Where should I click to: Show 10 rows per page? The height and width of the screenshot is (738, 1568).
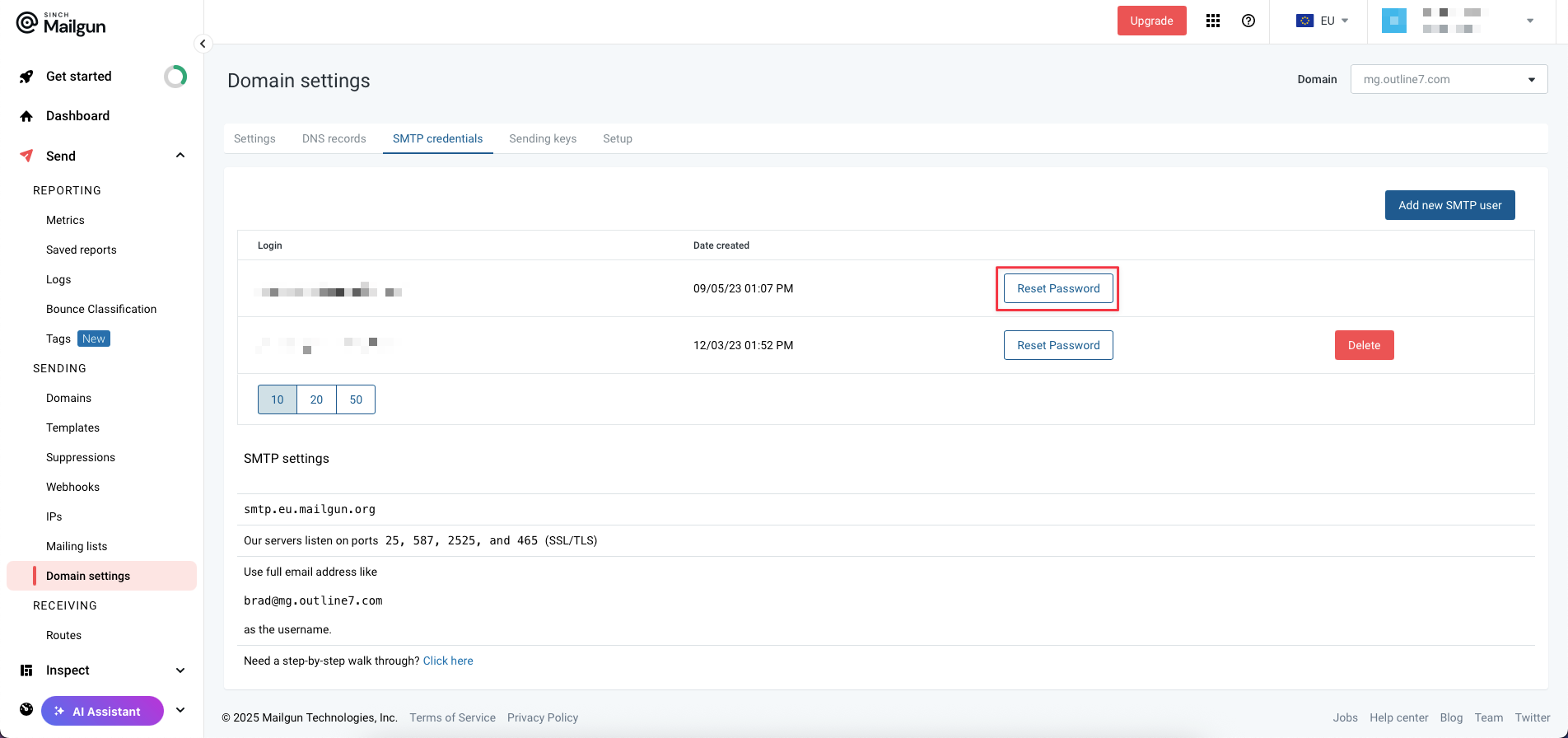point(278,399)
